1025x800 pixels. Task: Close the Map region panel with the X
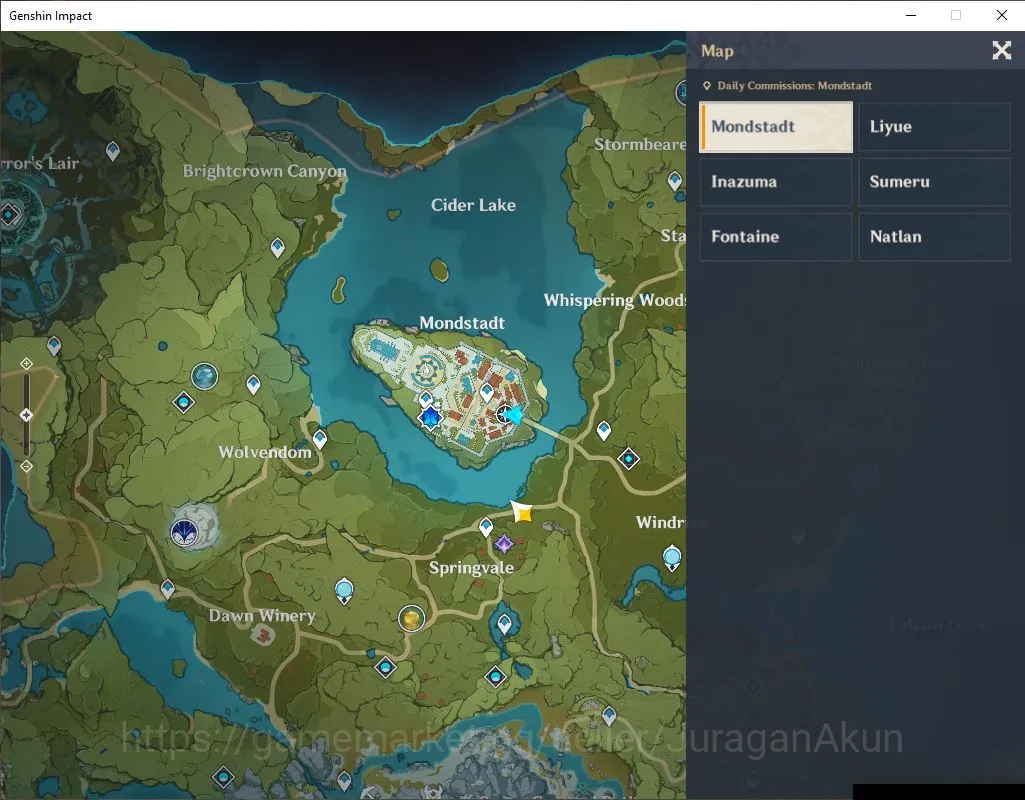(1001, 50)
